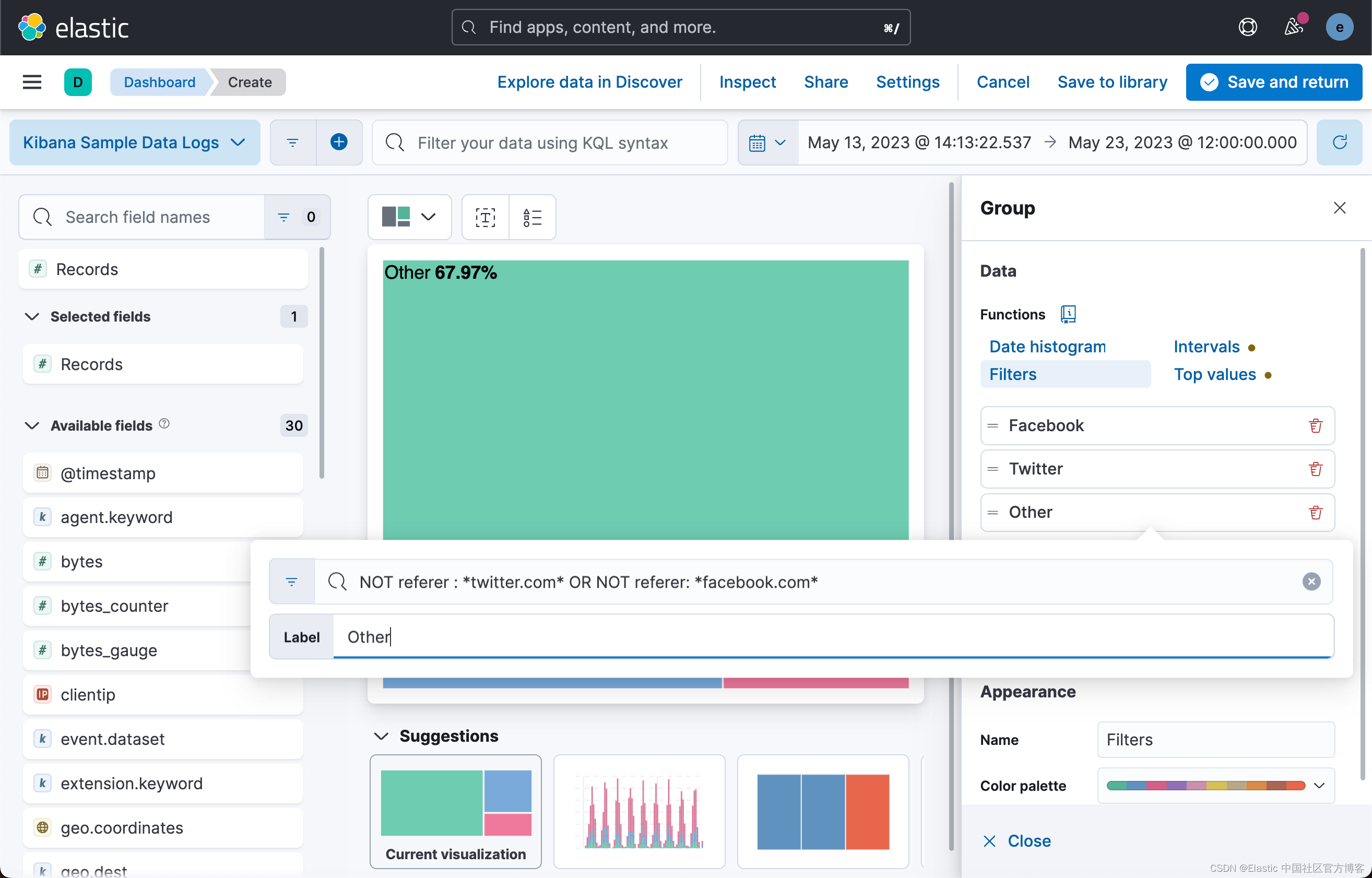Click Save to library
This screenshot has height=878, width=1372.
1112,82
